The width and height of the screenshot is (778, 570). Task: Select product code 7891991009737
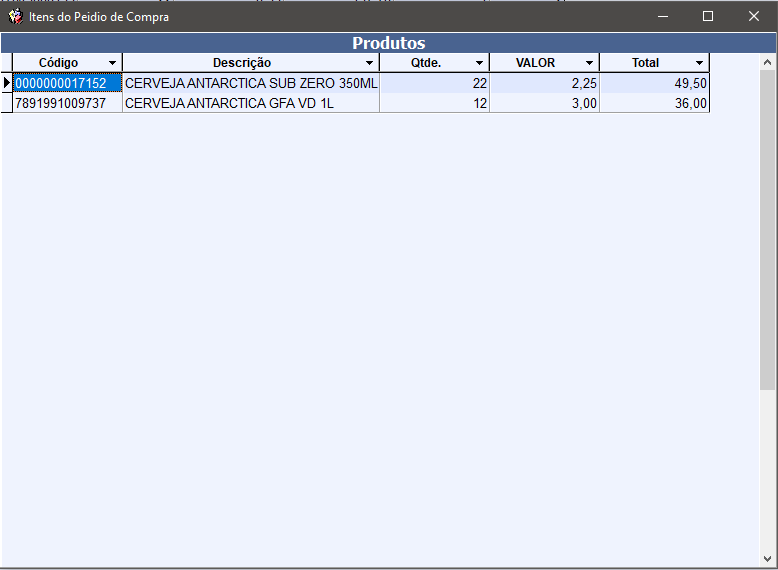[x=60, y=103]
